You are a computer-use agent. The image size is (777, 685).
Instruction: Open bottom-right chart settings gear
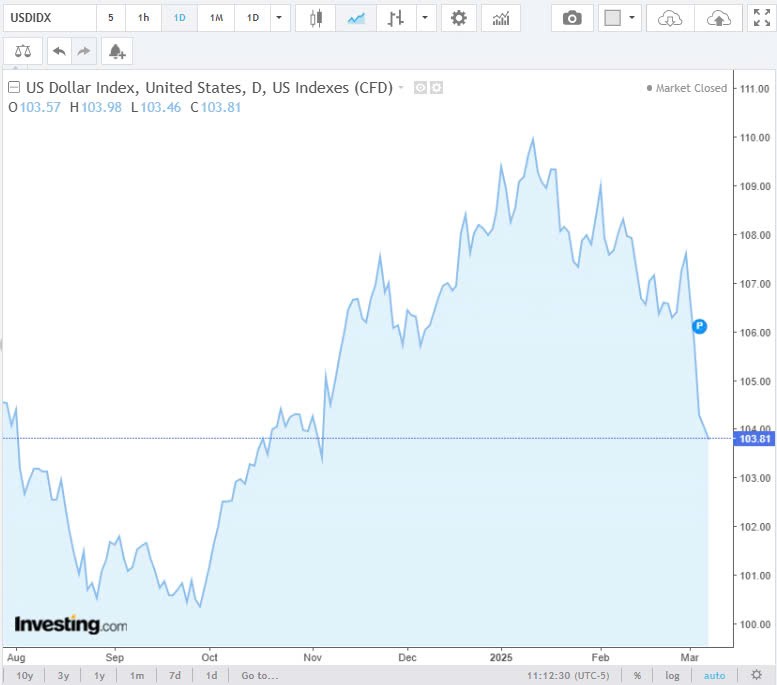coord(756,675)
